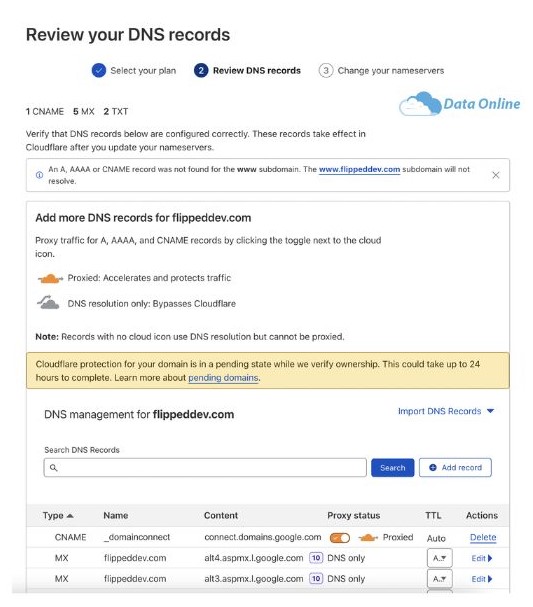Click the Data Online cloud logo
The image size is (533, 607).
click(459, 104)
